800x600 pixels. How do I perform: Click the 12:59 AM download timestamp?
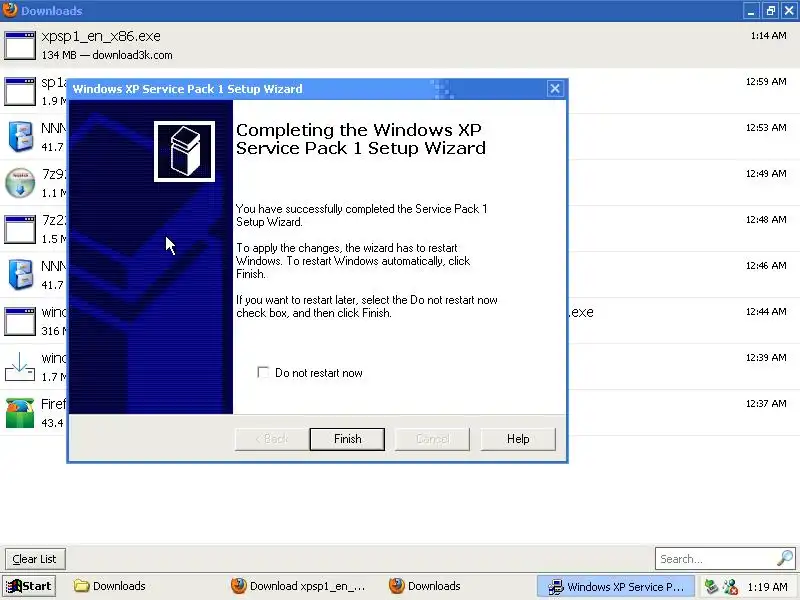[x=766, y=82]
